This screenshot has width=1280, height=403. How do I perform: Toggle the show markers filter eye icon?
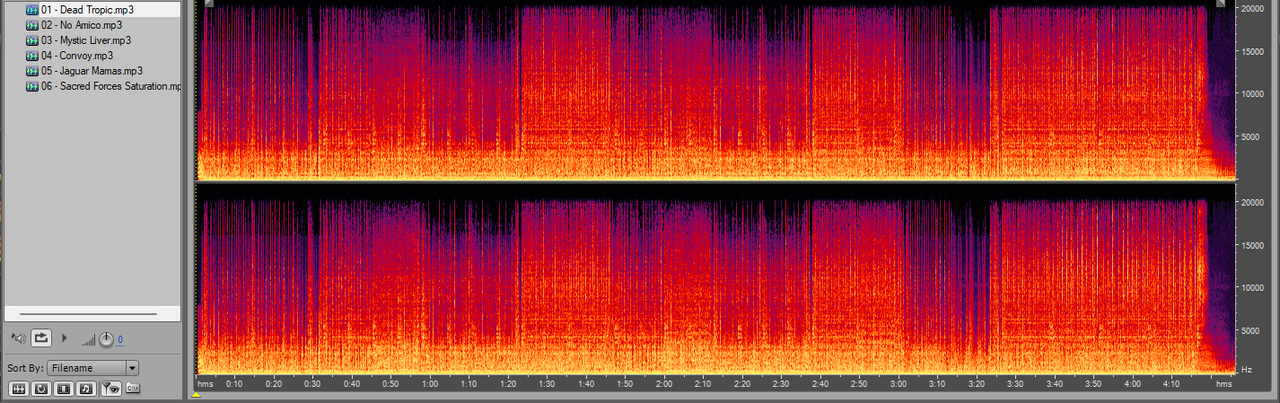(x=110, y=388)
